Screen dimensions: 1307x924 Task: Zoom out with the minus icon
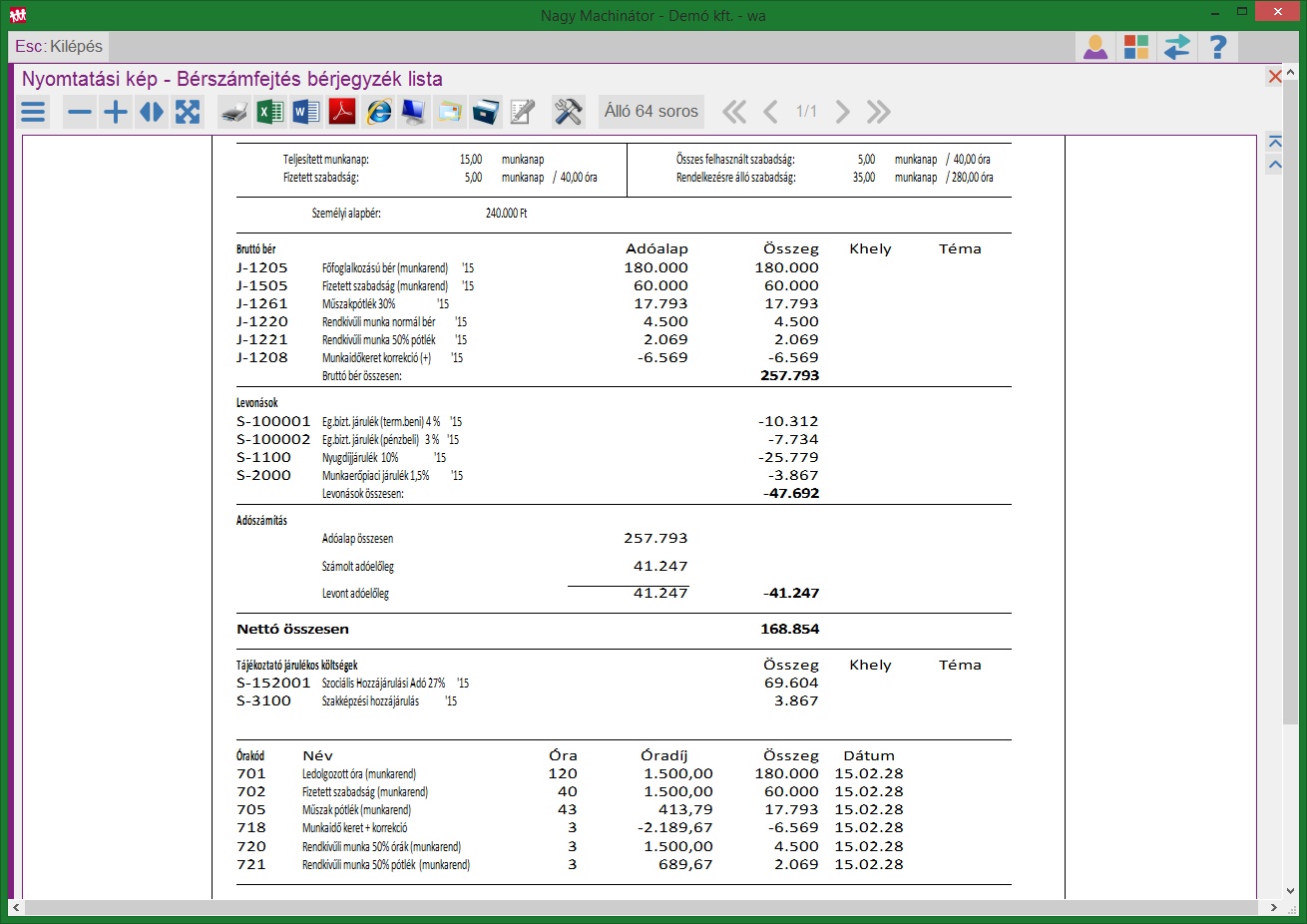pyautogui.click(x=80, y=112)
